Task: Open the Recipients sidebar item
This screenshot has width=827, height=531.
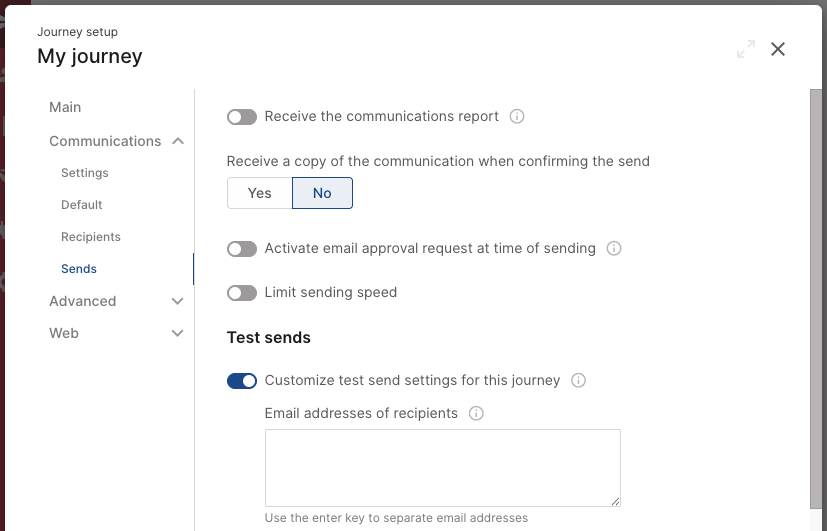Action: click(x=91, y=237)
